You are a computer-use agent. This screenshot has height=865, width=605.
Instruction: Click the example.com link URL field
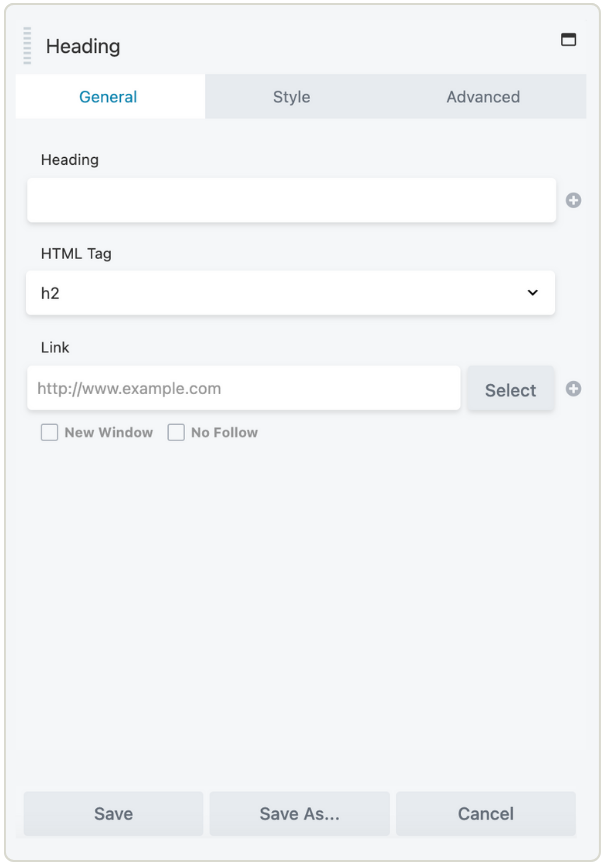243,388
